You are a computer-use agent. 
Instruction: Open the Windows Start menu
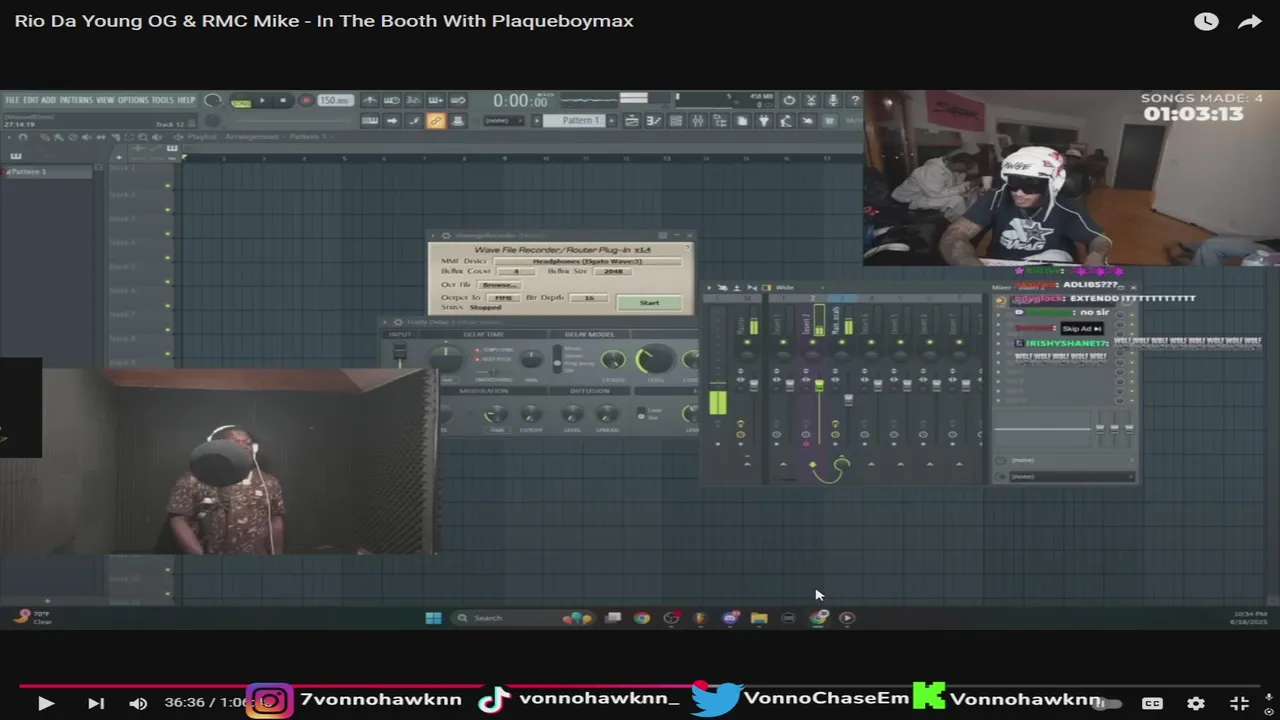pyautogui.click(x=433, y=618)
